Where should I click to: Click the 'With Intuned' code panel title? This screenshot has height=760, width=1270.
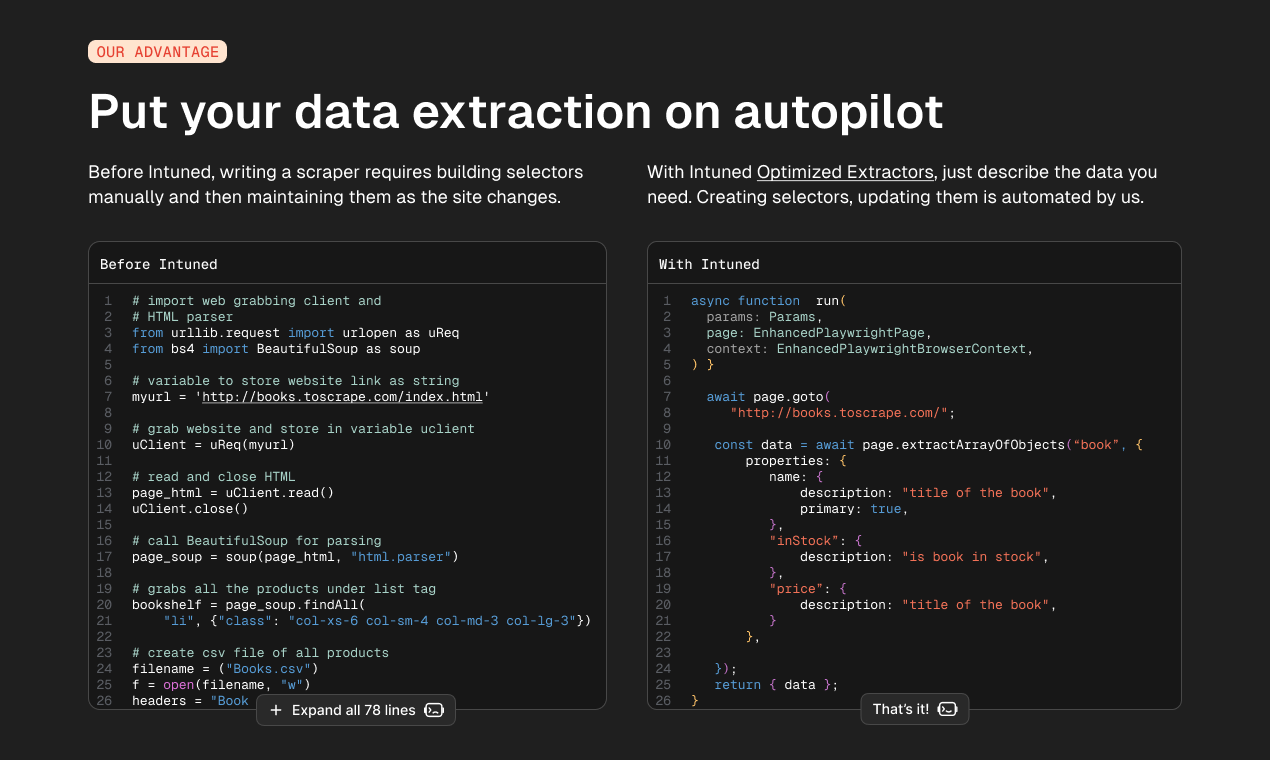pyautogui.click(x=709, y=264)
